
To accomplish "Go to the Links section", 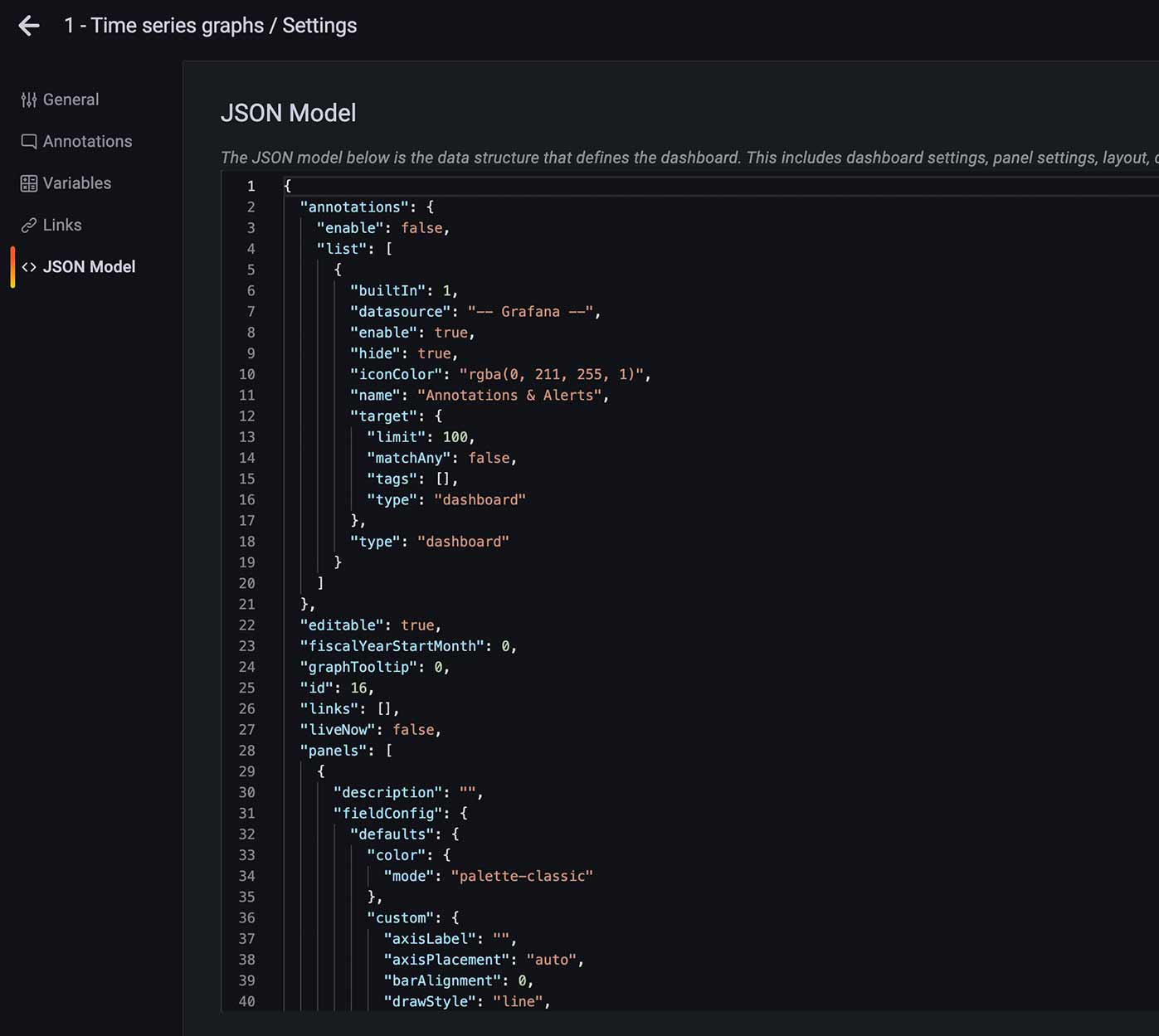I will [51, 226].
